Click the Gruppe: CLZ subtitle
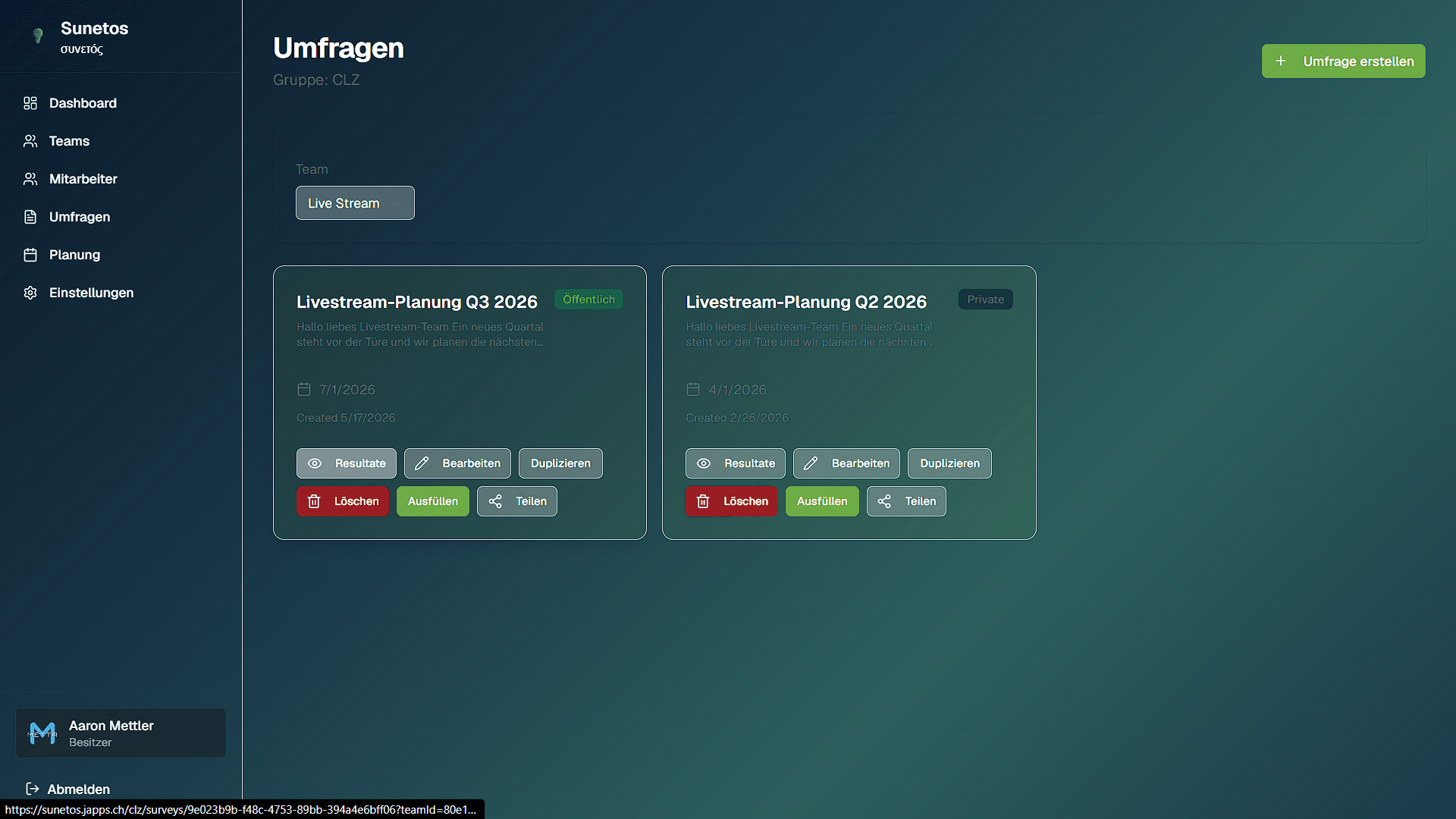This screenshot has height=819, width=1456. (x=316, y=80)
